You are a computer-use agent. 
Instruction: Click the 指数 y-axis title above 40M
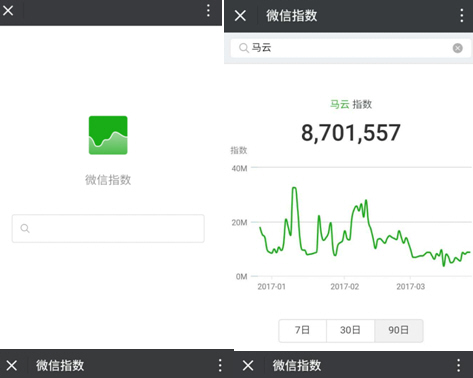(239, 151)
